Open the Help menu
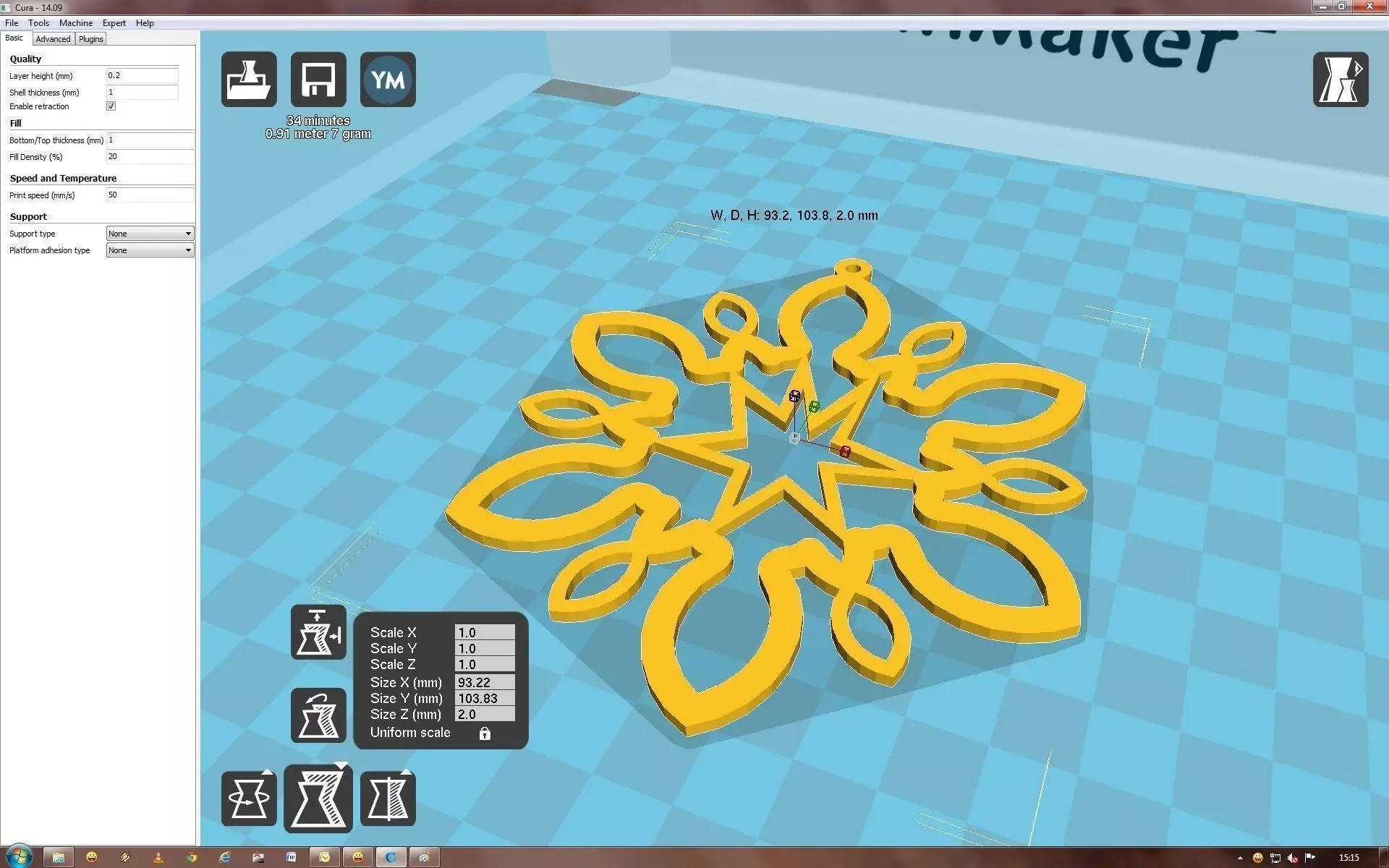 [x=145, y=23]
